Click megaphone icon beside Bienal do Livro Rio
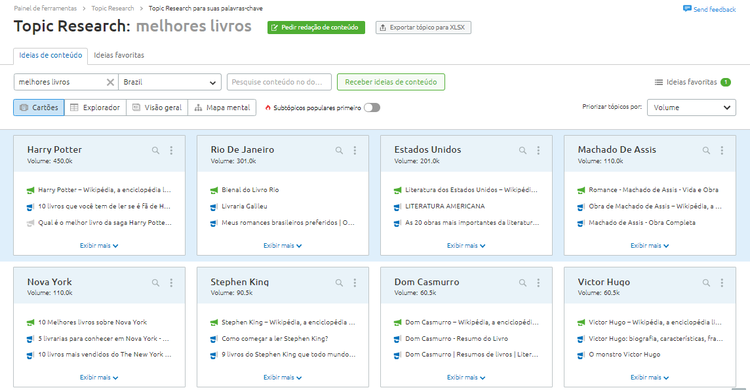This screenshot has width=750, height=390. 214,190
